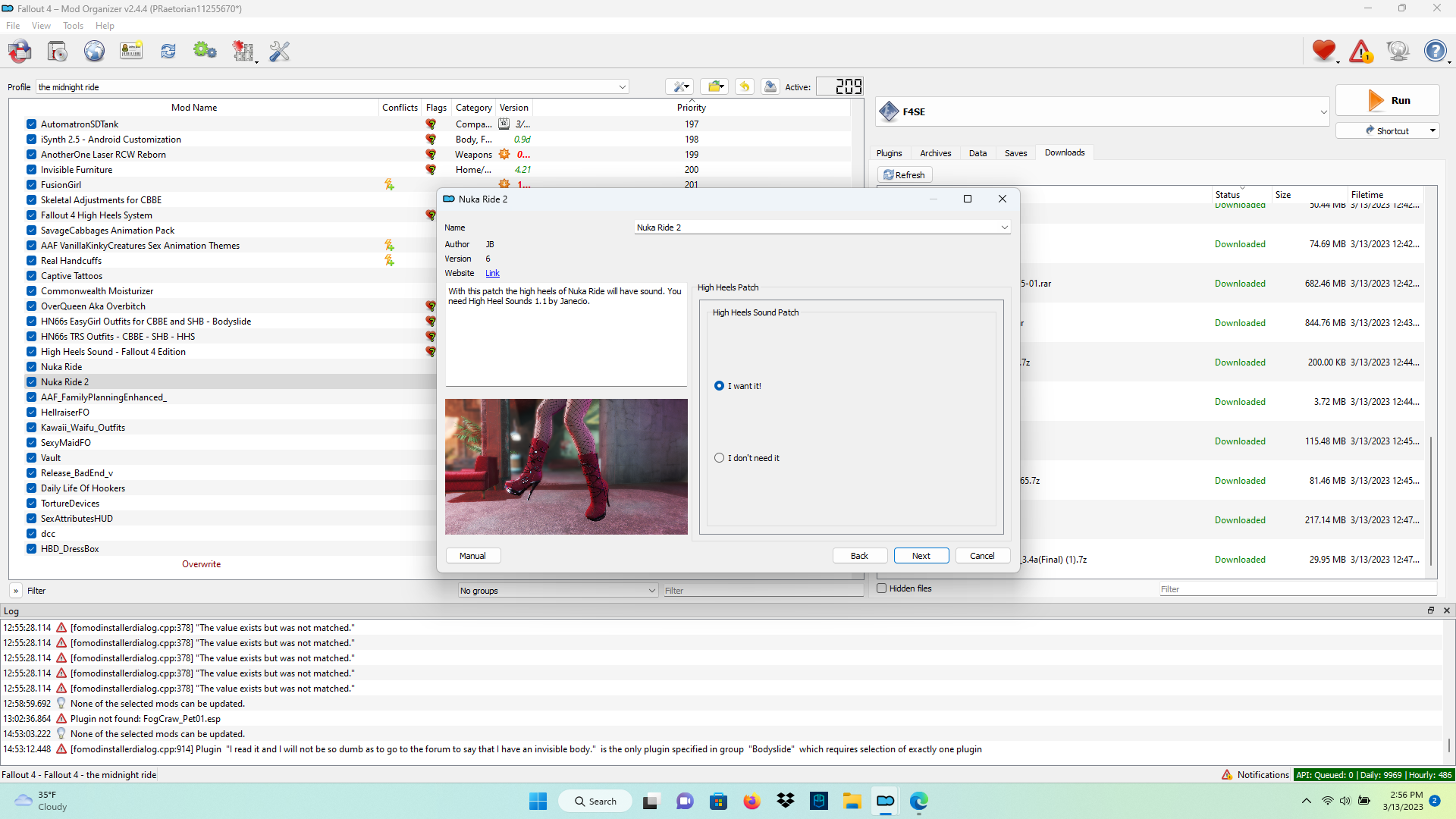
Task: Open the website Link in installer
Action: pos(492,273)
